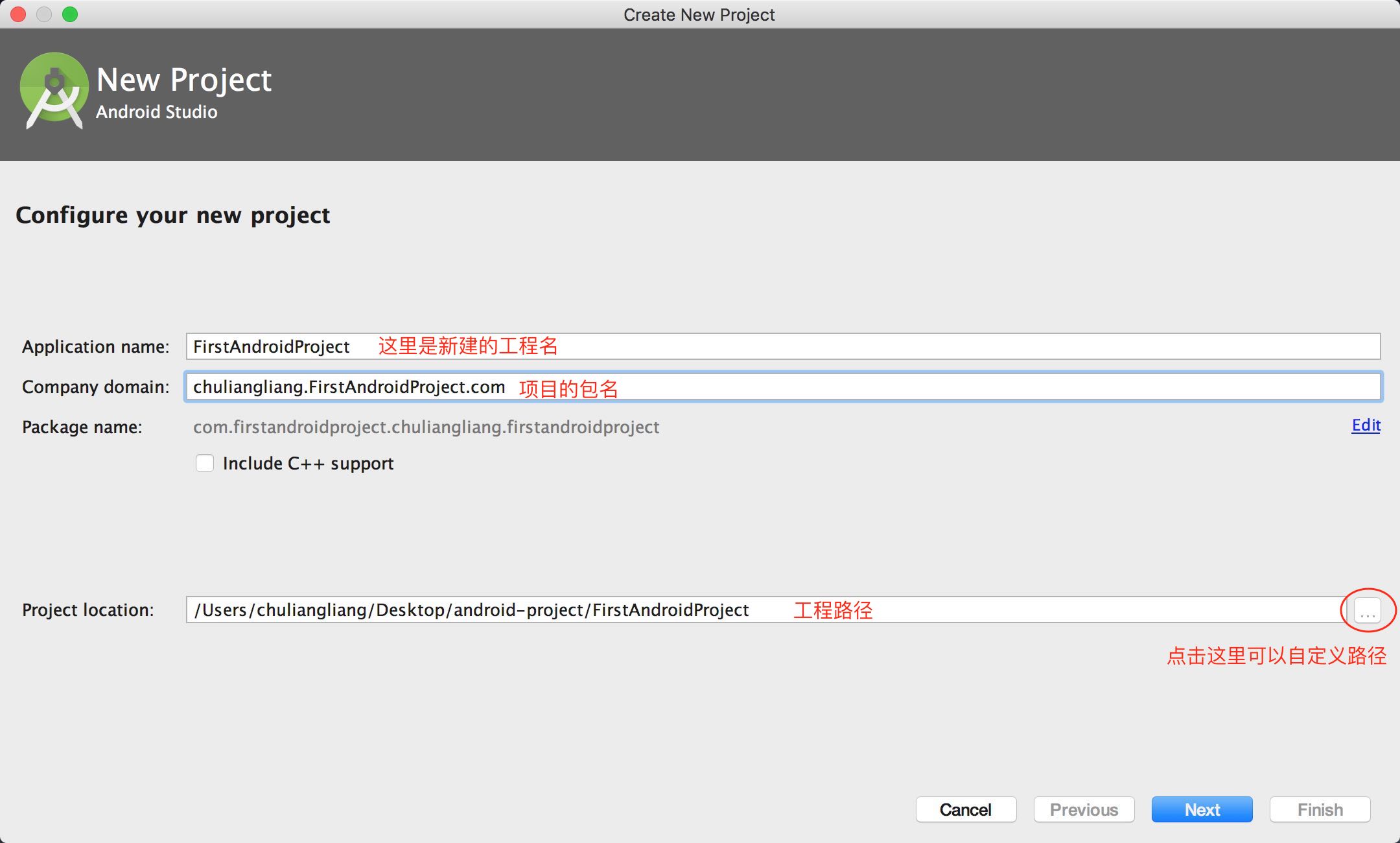Click the Edit link for Package name
This screenshot has width=1400, height=843.
(x=1366, y=425)
